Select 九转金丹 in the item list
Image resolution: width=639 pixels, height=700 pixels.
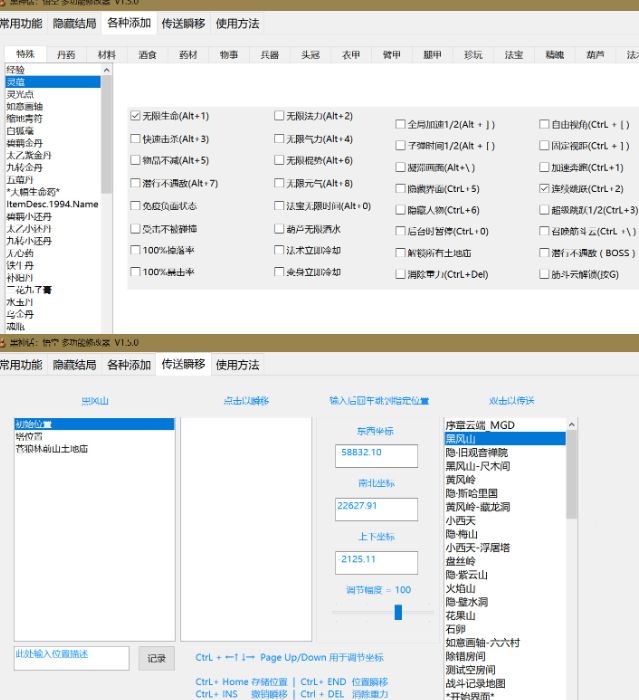point(24,168)
